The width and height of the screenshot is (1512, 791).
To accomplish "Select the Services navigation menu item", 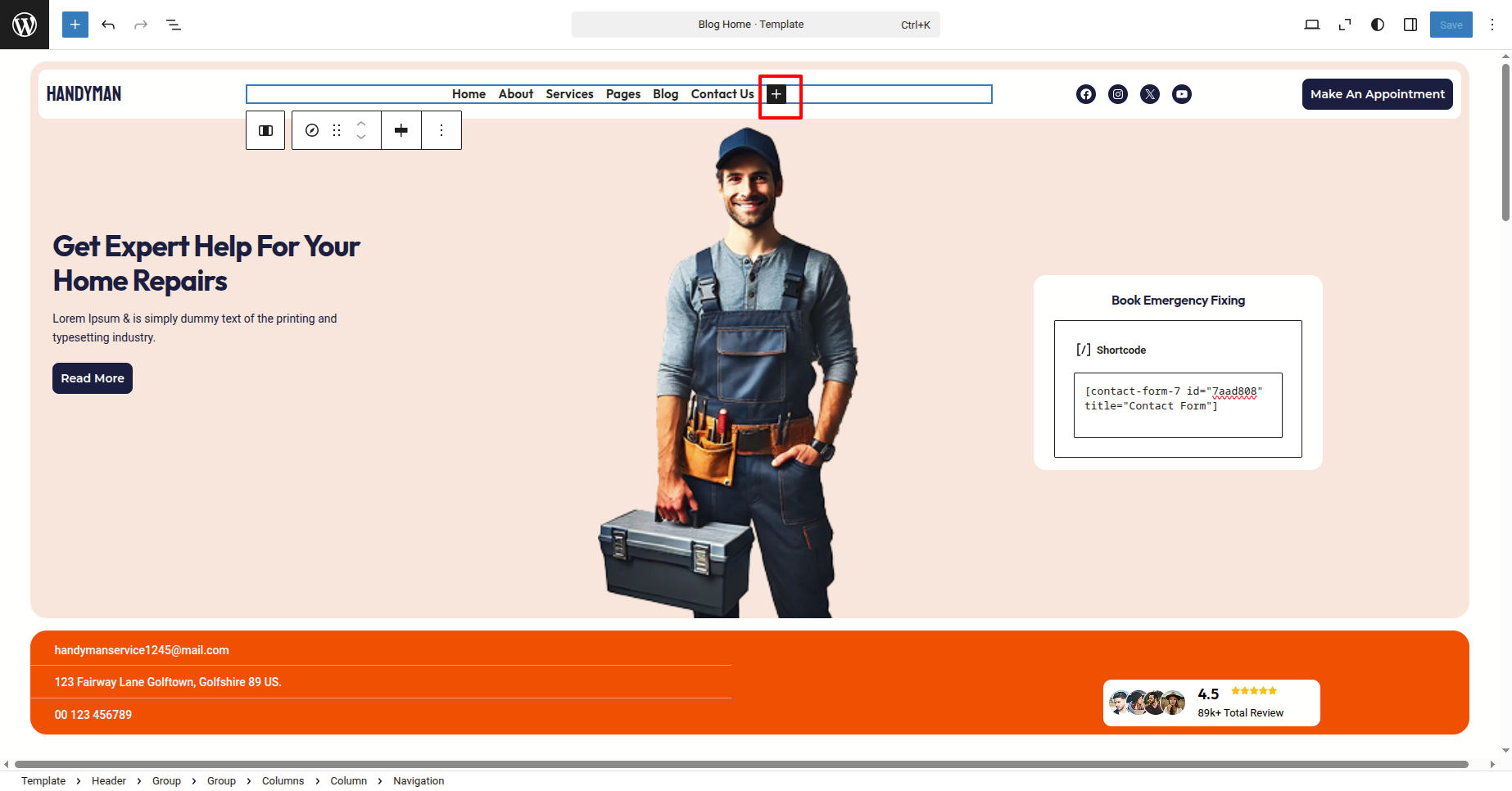I will (x=569, y=94).
